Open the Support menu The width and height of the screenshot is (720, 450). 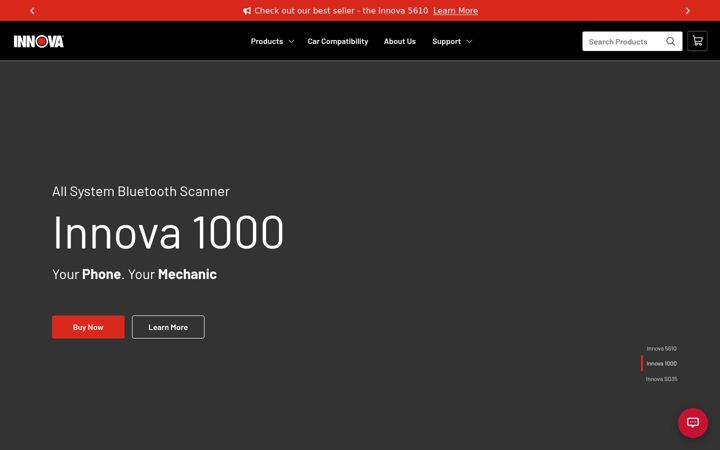[446, 41]
